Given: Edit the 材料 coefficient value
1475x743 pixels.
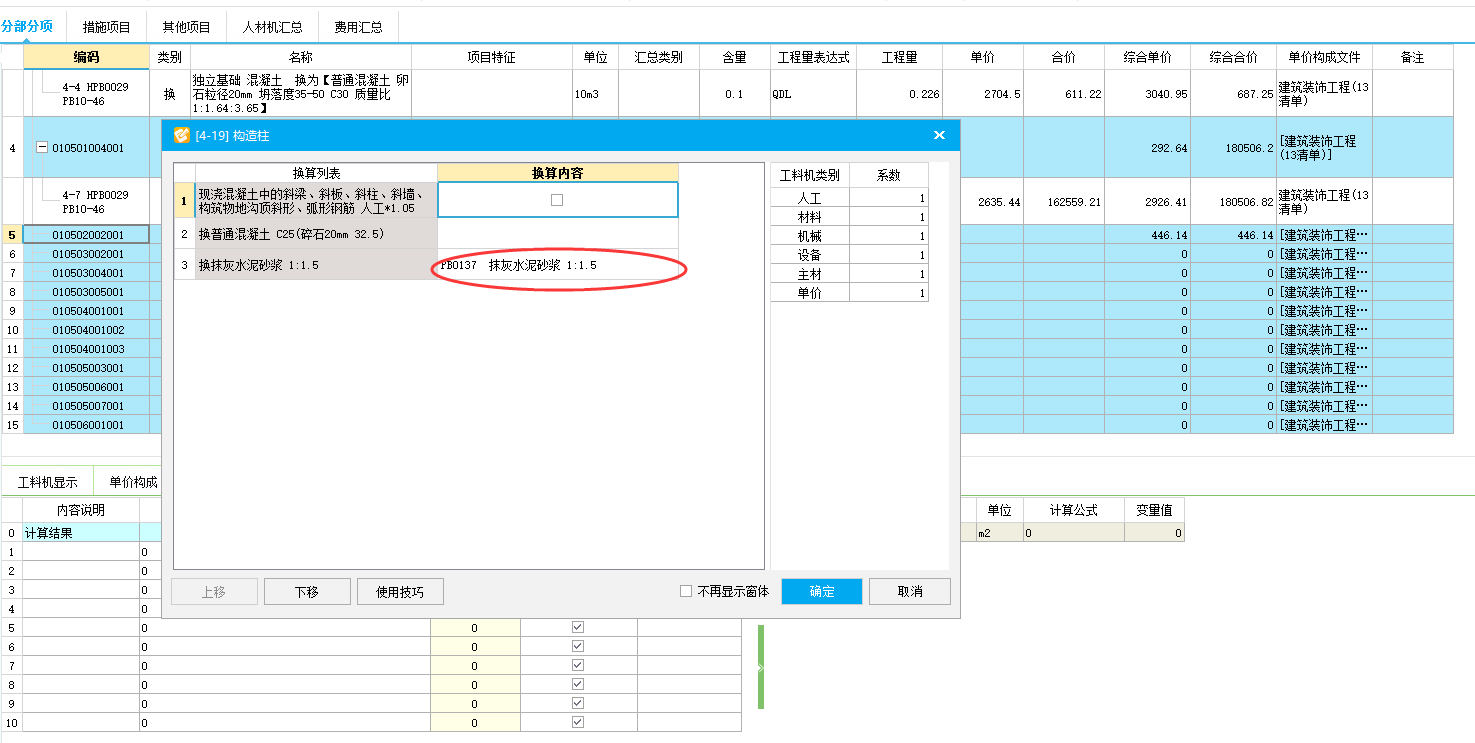Looking at the screenshot, I should pos(888,217).
